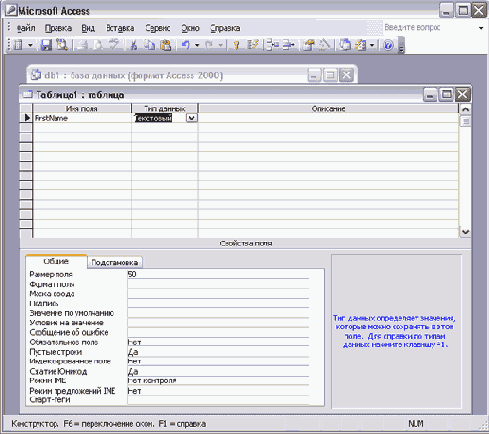The height and width of the screenshot is (434, 489).
Task: Click the Save icon in toolbar
Action: (x=46, y=45)
